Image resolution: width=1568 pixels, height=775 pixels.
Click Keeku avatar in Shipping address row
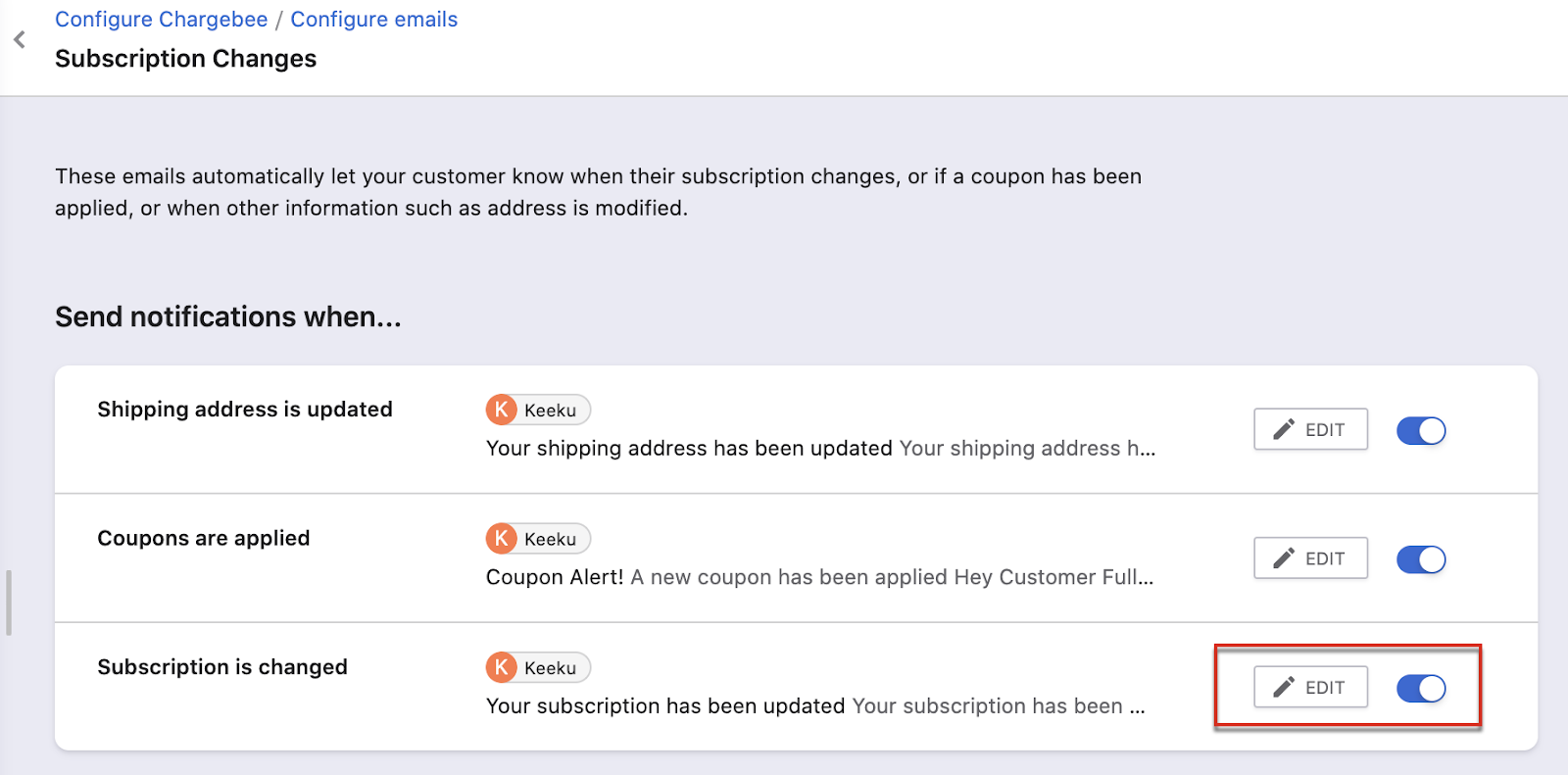click(502, 410)
